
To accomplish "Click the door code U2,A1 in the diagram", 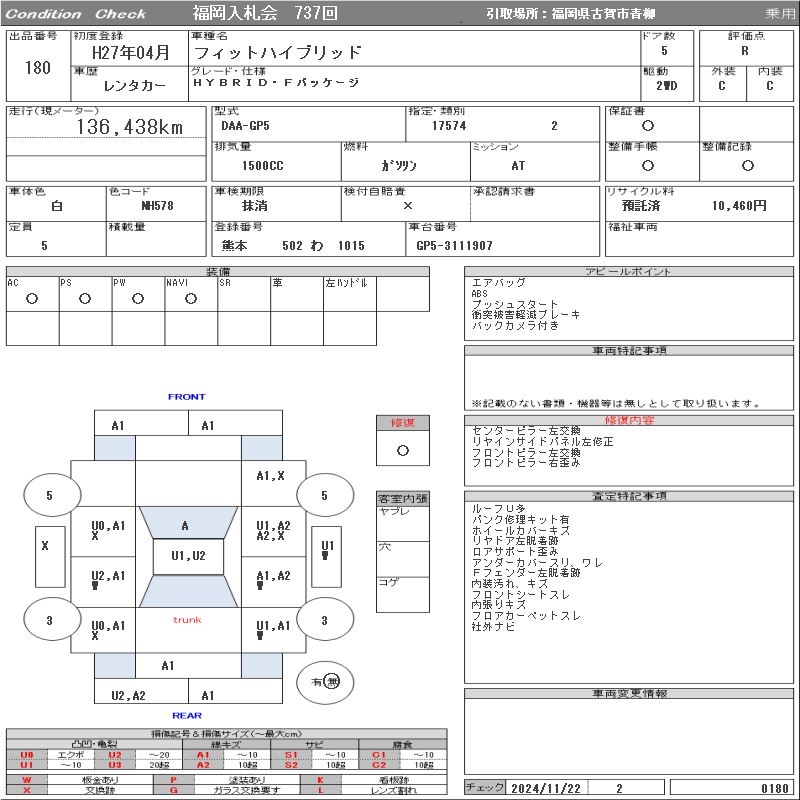I will click(108, 576).
